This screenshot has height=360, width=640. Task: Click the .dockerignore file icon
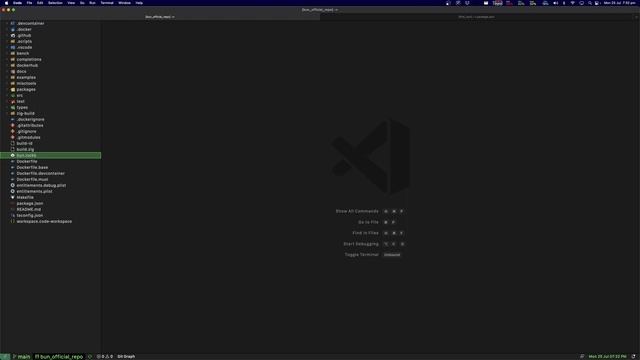[13, 120]
